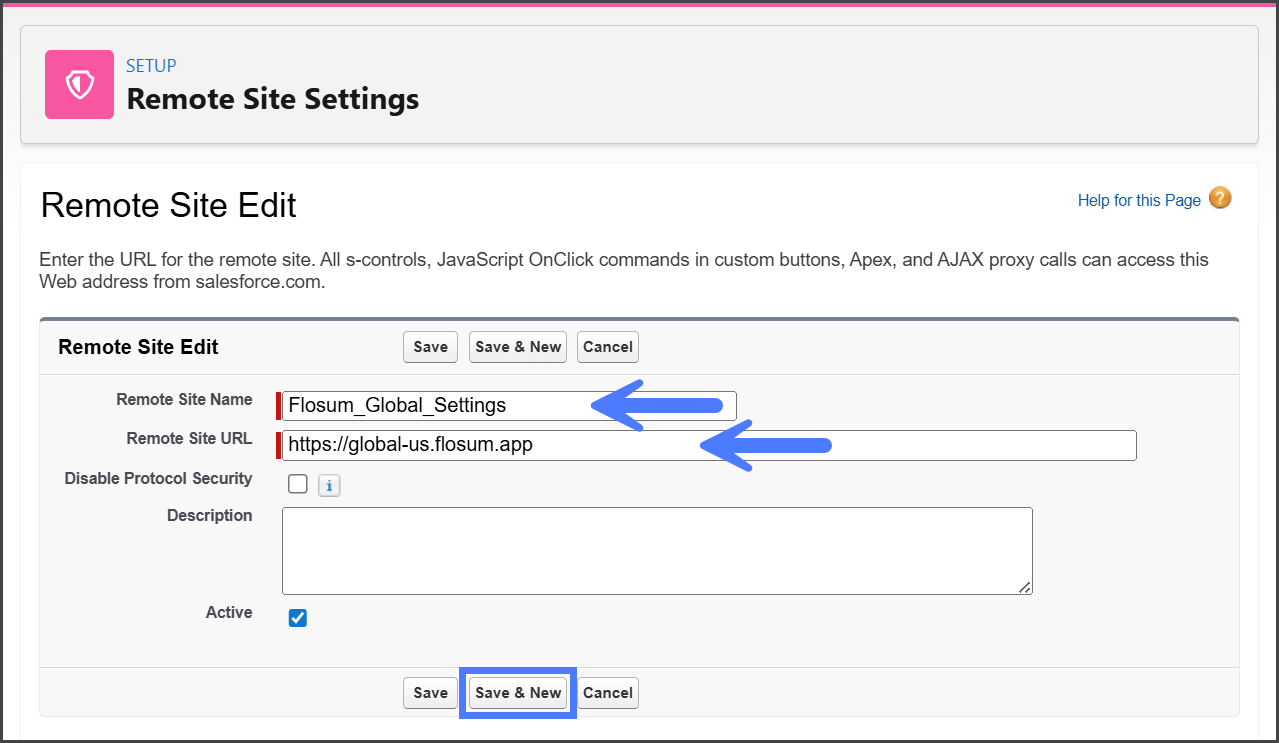The height and width of the screenshot is (743, 1279).
Task: Click the Disable Protocol Security label
Action: click(x=158, y=478)
